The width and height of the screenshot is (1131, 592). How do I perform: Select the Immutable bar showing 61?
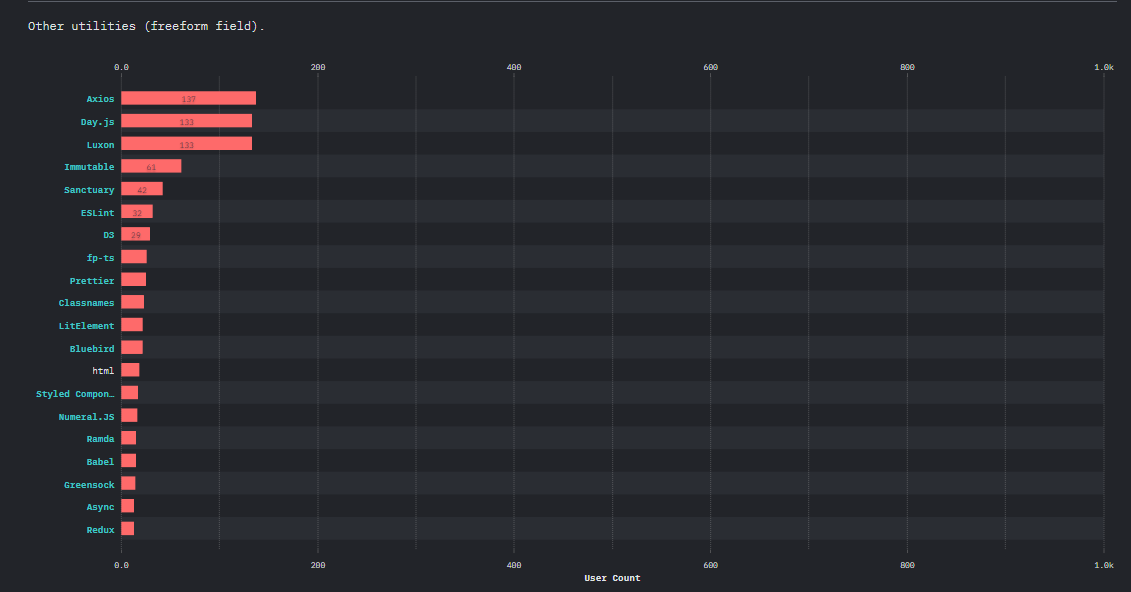151,167
